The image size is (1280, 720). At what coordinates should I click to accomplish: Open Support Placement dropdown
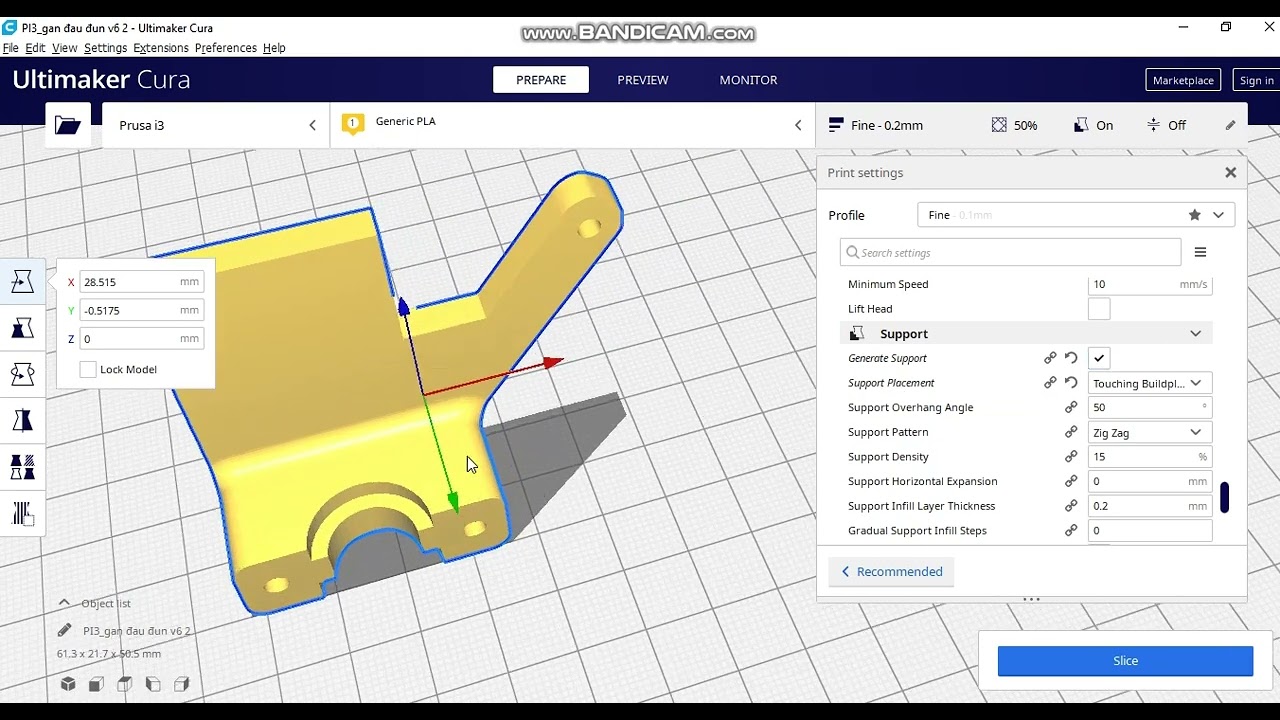point(1150,383)
